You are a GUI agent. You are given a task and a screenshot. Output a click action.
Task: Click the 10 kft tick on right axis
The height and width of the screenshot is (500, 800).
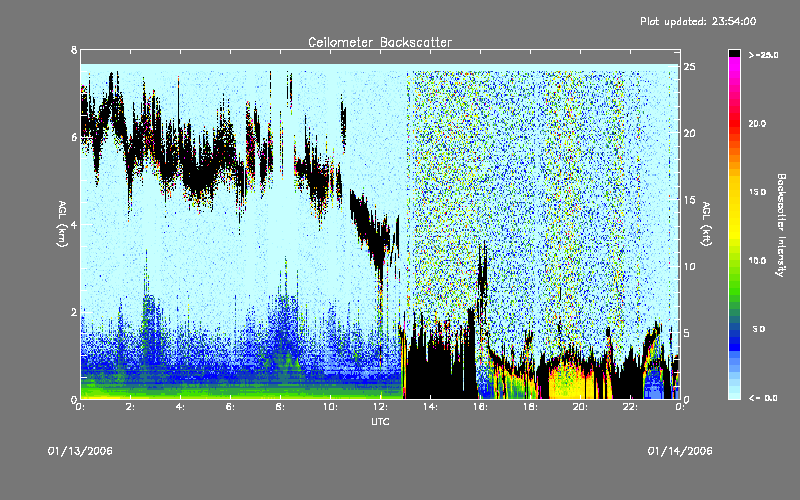tap(689, 266)
